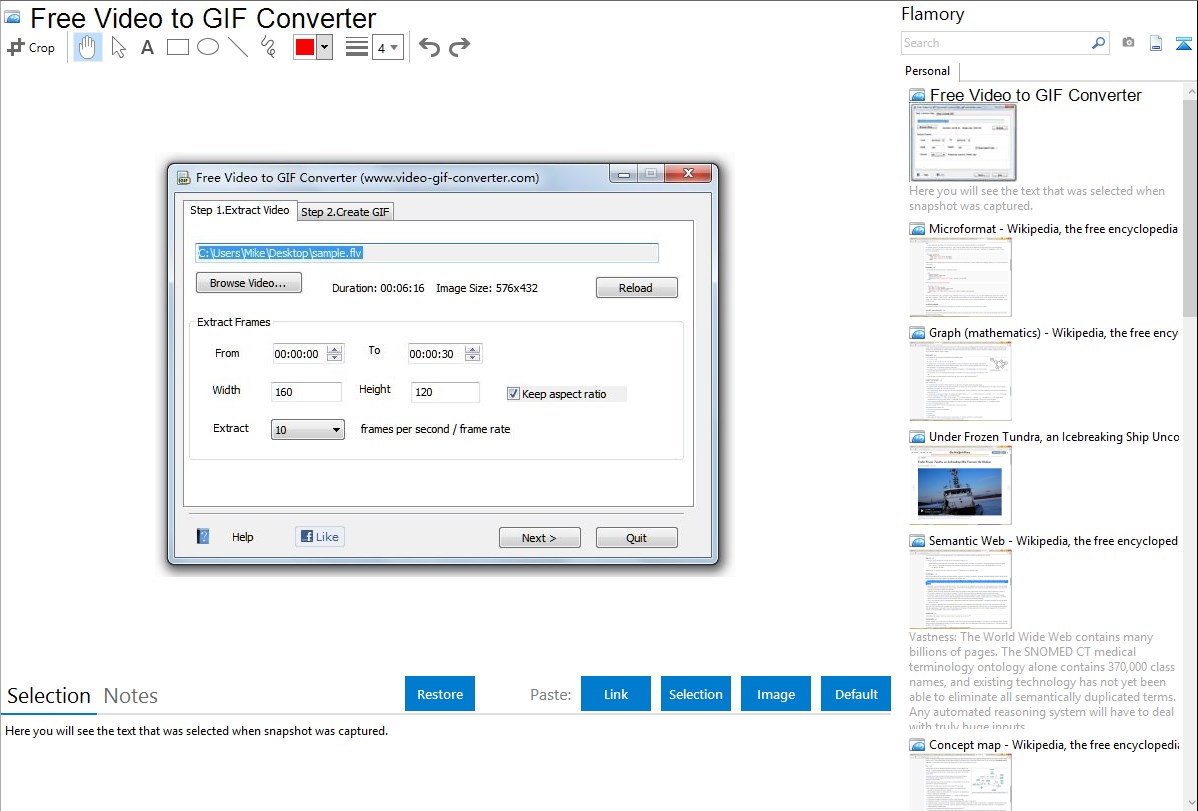Switch to Step 1.Extract Video tab

(x=239, y=210)
